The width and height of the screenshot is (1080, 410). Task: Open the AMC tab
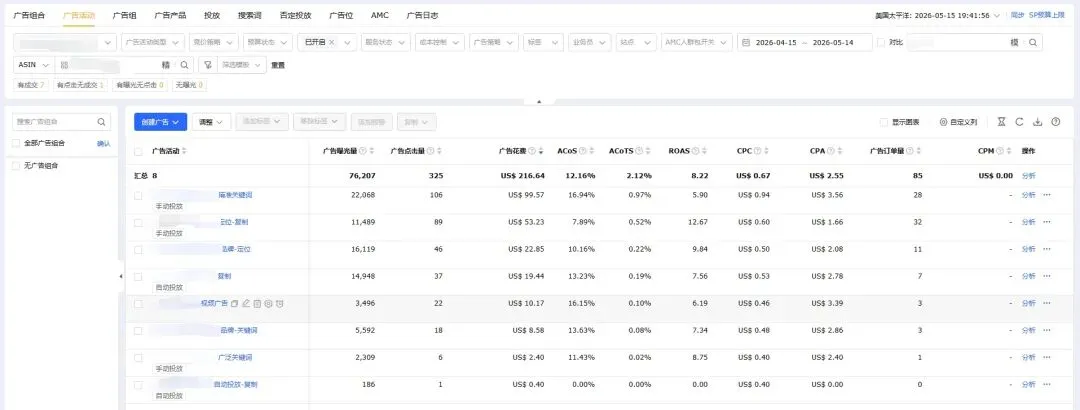[x=380, y=15]
